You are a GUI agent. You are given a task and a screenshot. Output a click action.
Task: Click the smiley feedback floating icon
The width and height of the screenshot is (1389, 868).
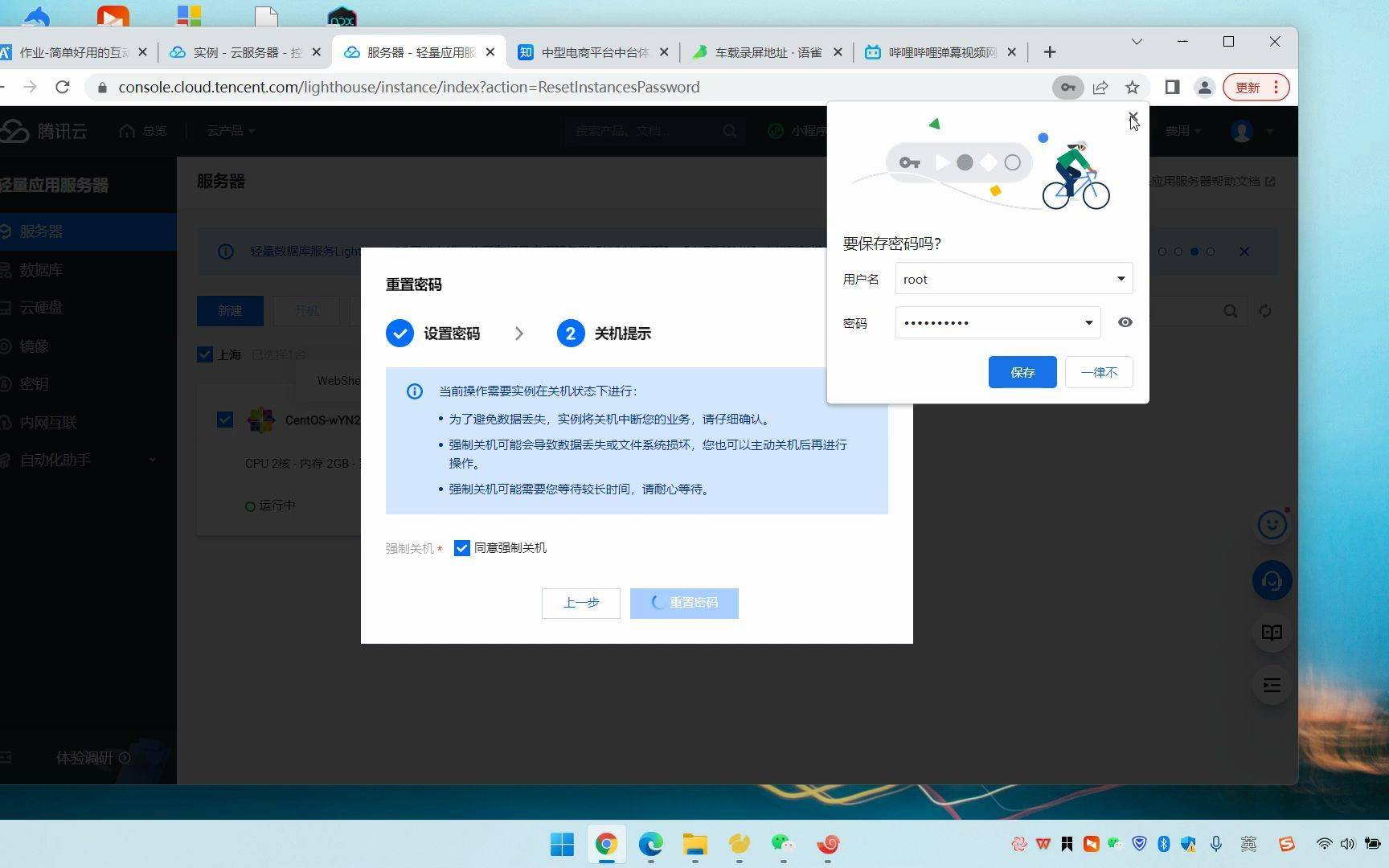(x=1272, y=526)
